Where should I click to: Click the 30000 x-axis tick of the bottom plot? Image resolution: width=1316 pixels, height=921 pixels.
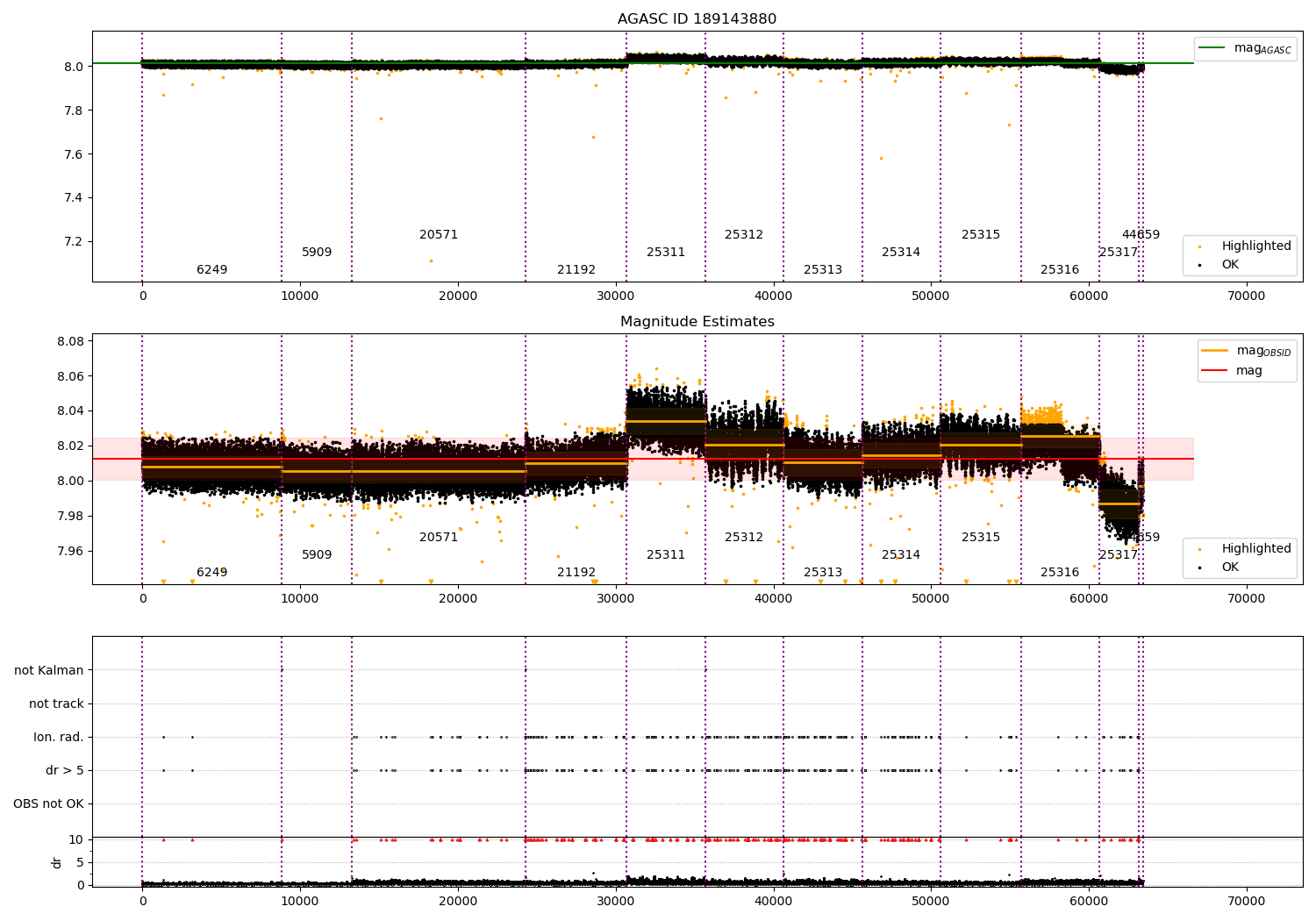point(615,901)
